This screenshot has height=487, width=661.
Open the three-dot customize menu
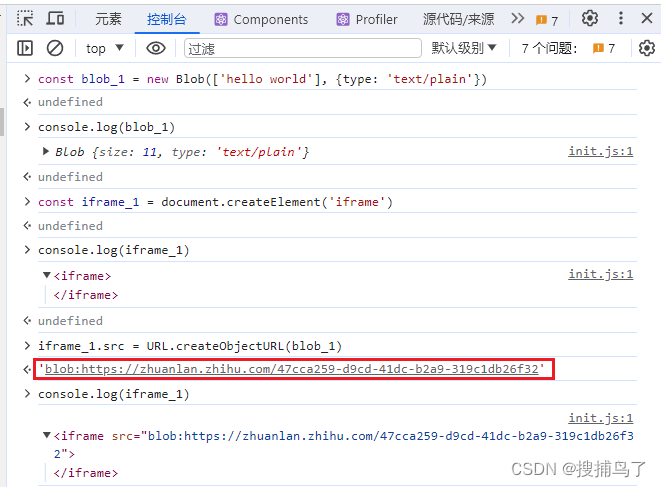click(621, 18)
